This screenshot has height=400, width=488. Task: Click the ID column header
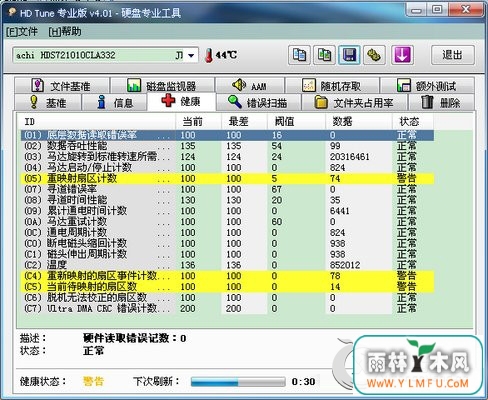click(97, 122)
